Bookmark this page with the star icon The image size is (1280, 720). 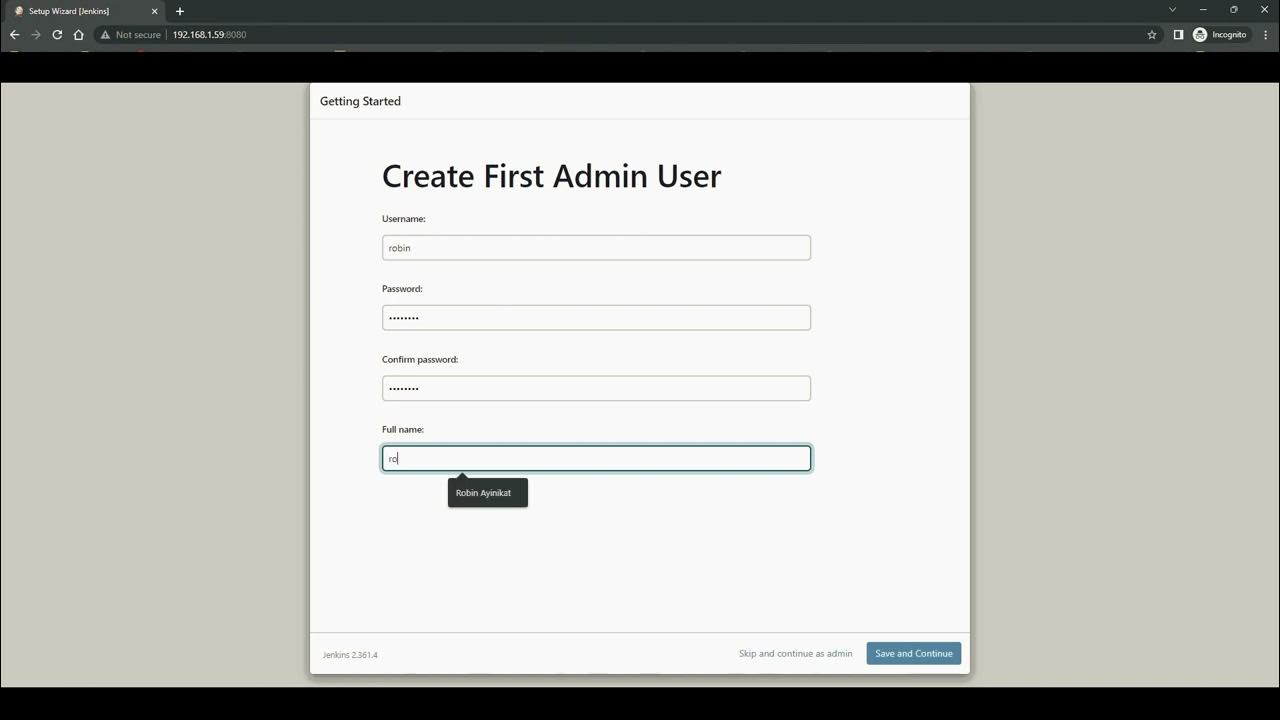(x=1152, y=34)
